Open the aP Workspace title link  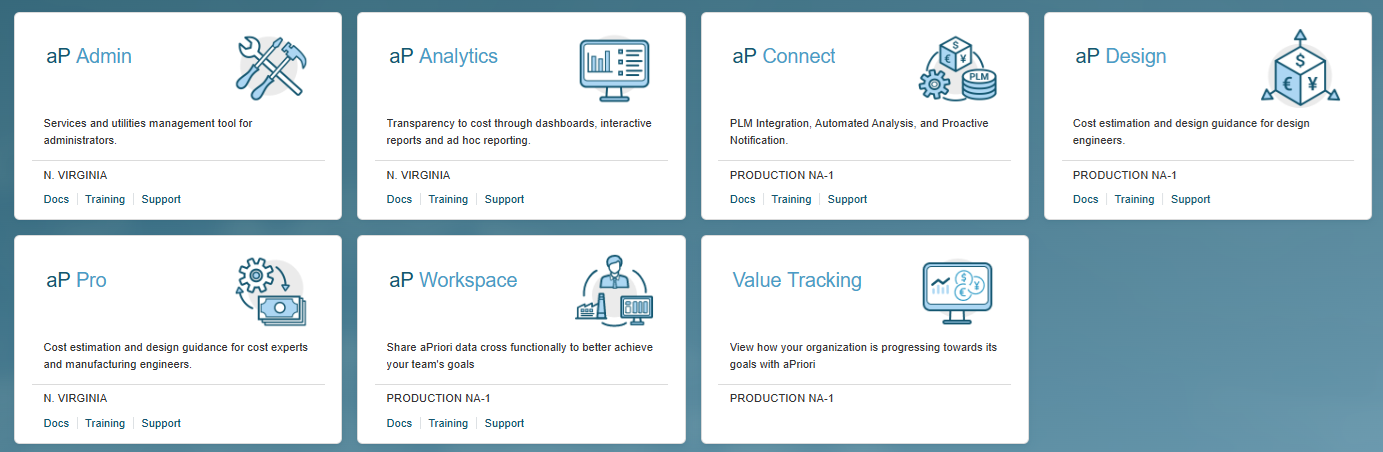453,280
